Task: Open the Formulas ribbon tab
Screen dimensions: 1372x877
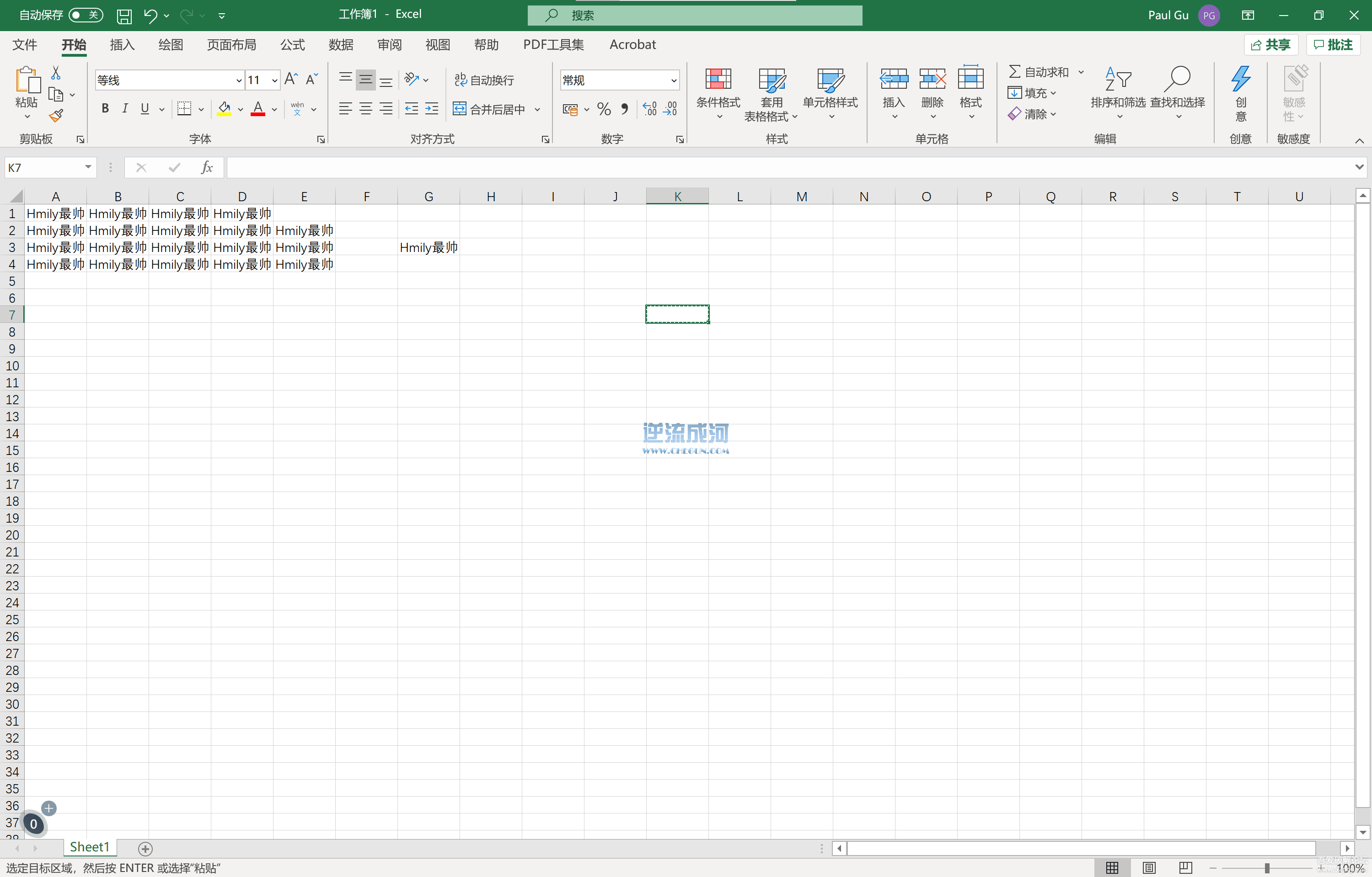Action: [292, 44]
